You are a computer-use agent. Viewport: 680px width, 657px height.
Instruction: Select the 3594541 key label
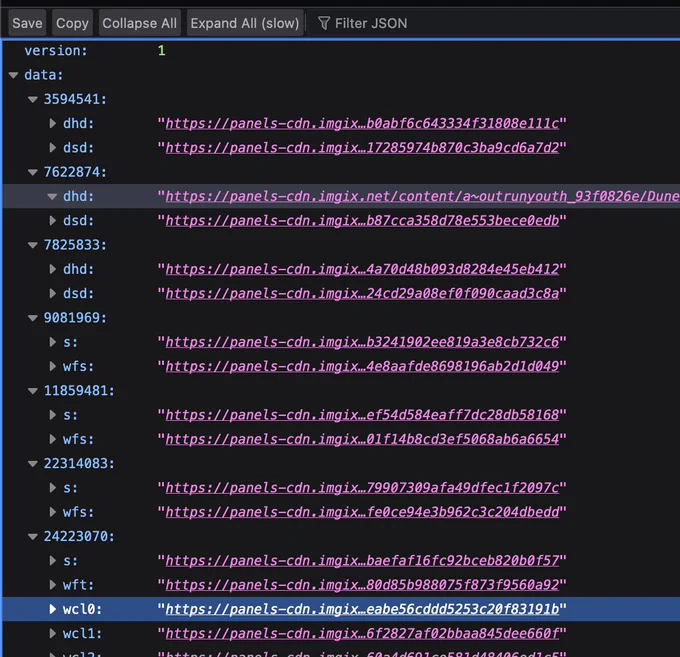tap(75, 100)
